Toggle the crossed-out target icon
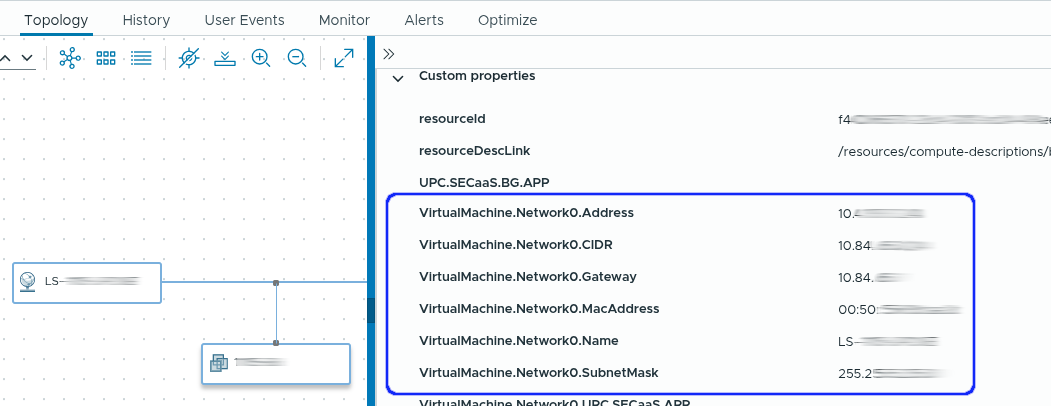This screenshot has height=406, width=1051. (188, 58)
